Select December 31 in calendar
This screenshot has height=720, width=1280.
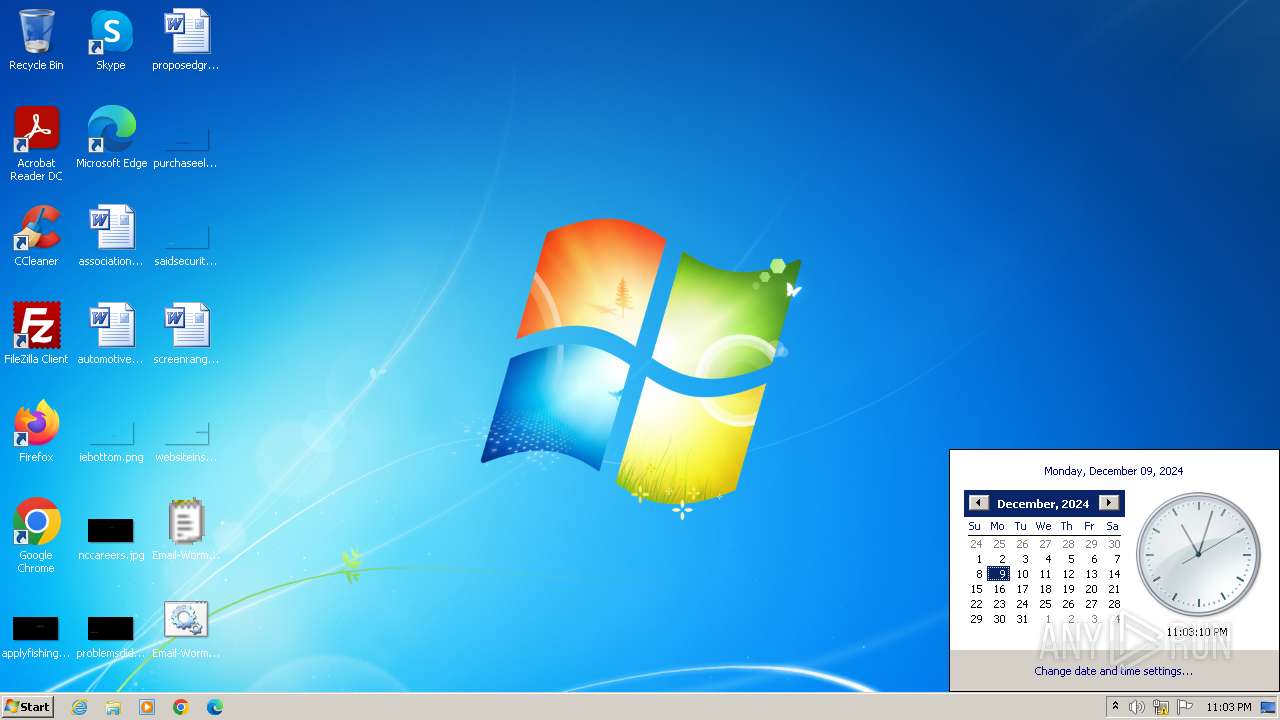click(1022, 619)
